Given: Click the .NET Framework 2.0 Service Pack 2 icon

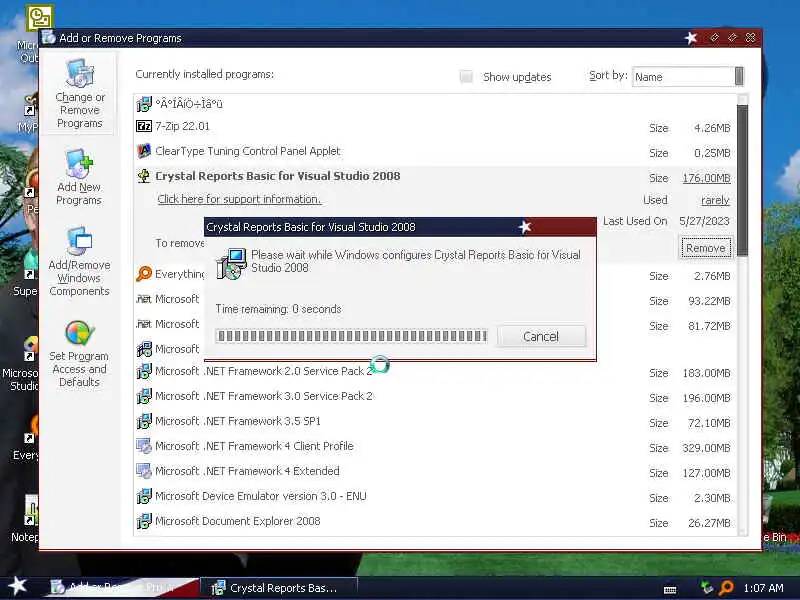Looking at the screenshot, I should pos(144,371).
